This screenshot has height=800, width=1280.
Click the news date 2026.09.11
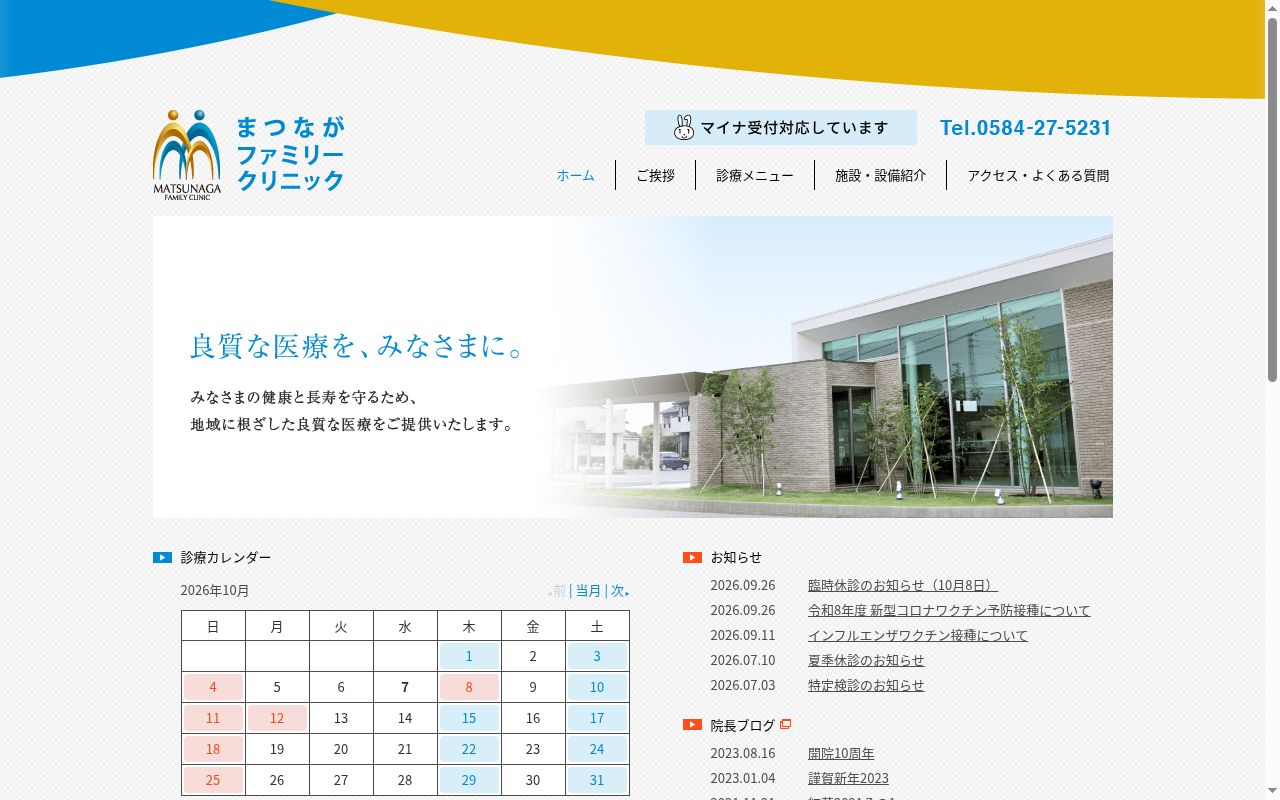(743, 635)
